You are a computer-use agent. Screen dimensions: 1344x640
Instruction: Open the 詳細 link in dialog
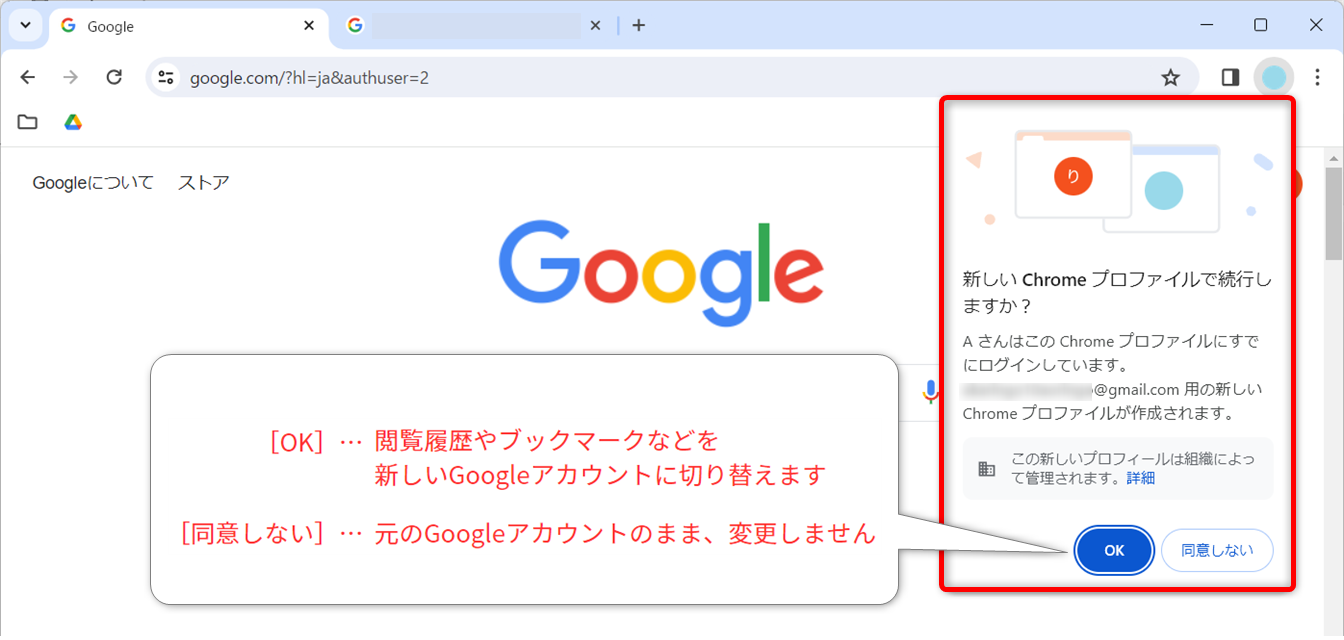1140,478
